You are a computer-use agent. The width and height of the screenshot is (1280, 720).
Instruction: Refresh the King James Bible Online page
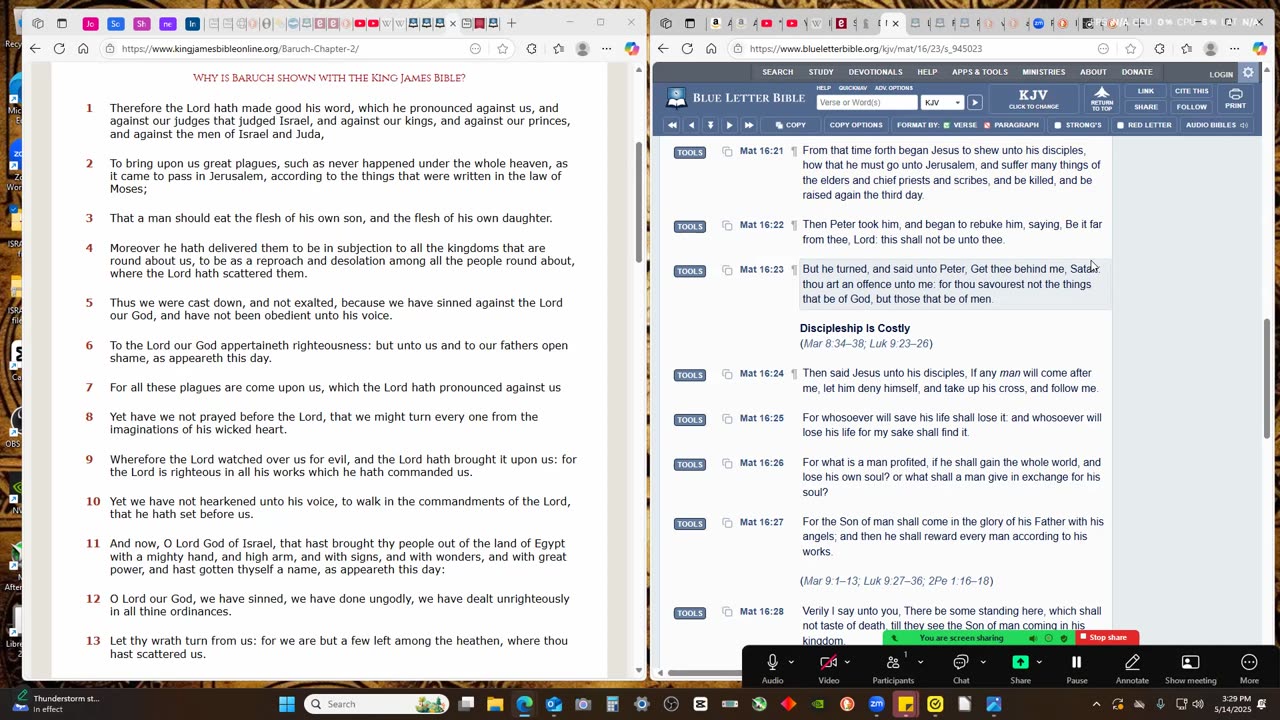[x=59, y=48]
